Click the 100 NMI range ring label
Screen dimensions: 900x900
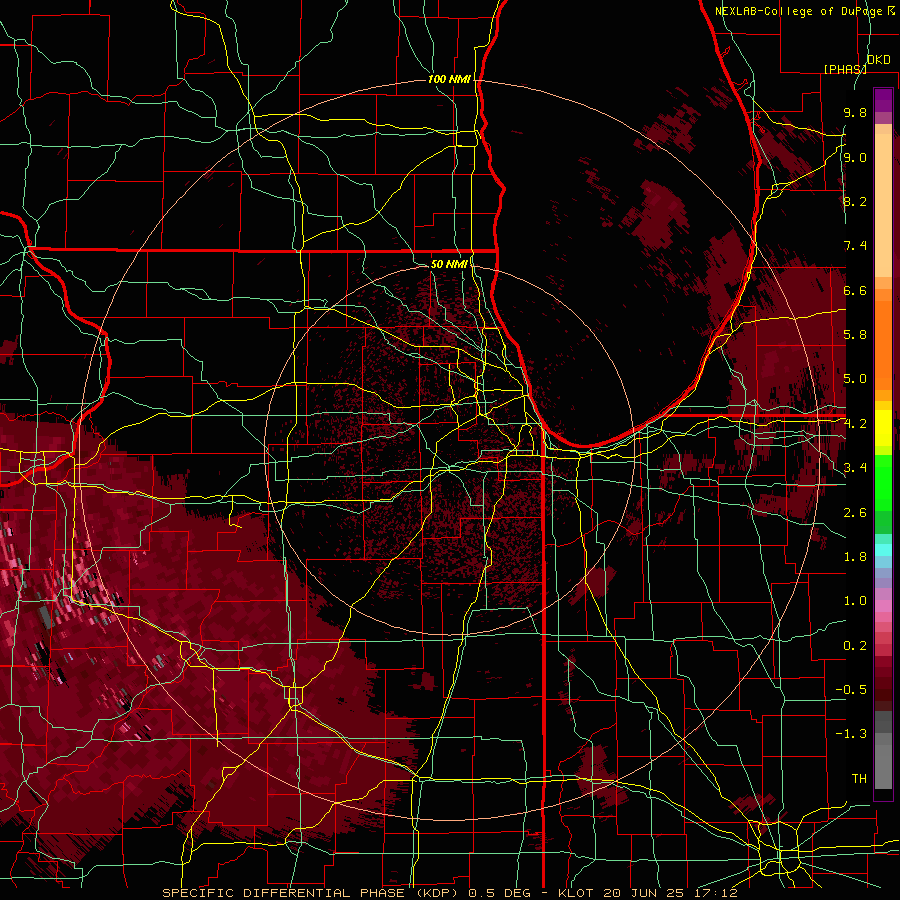[449, 79]
